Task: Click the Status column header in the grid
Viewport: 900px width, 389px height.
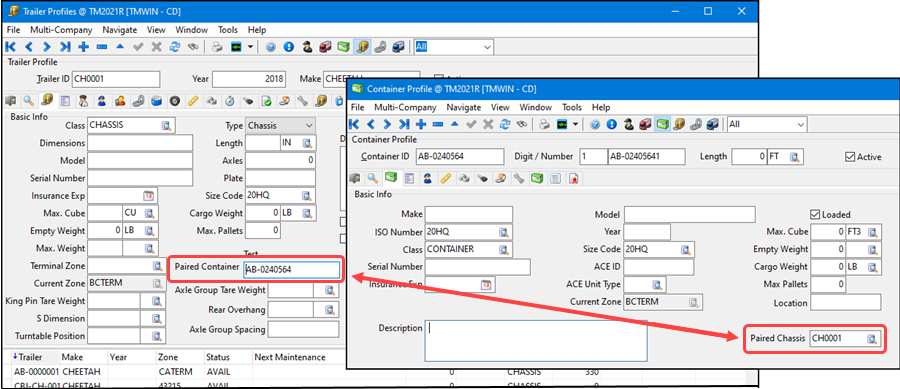Action: click(x=218, y=357)
